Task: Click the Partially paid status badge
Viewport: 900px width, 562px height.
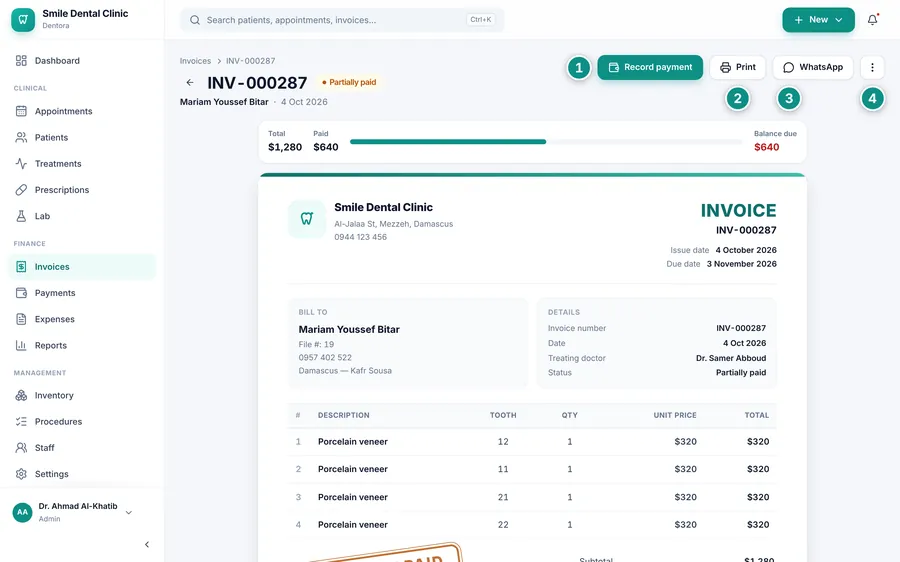Action: (349, 82)
